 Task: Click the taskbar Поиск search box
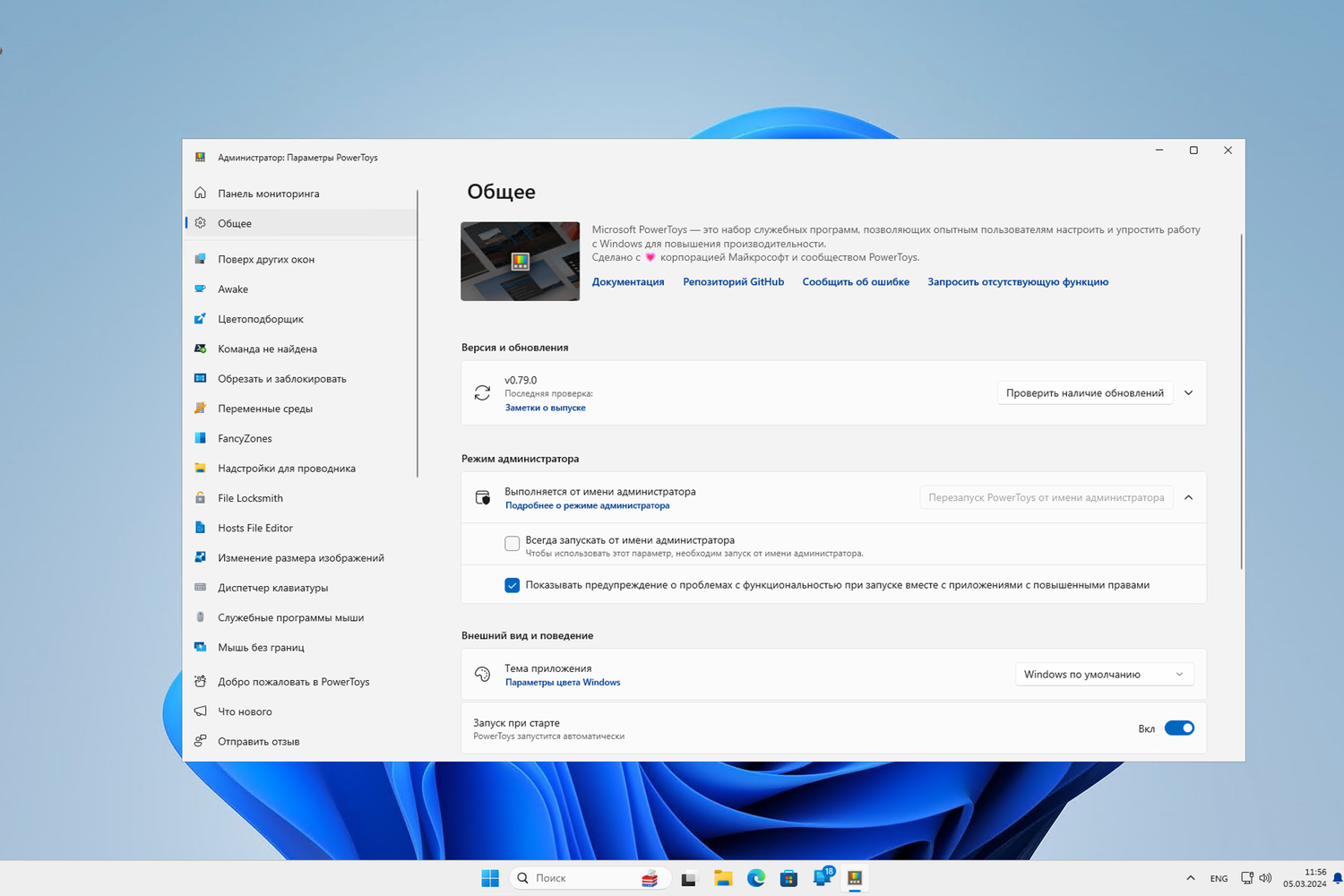coord(590,878)
